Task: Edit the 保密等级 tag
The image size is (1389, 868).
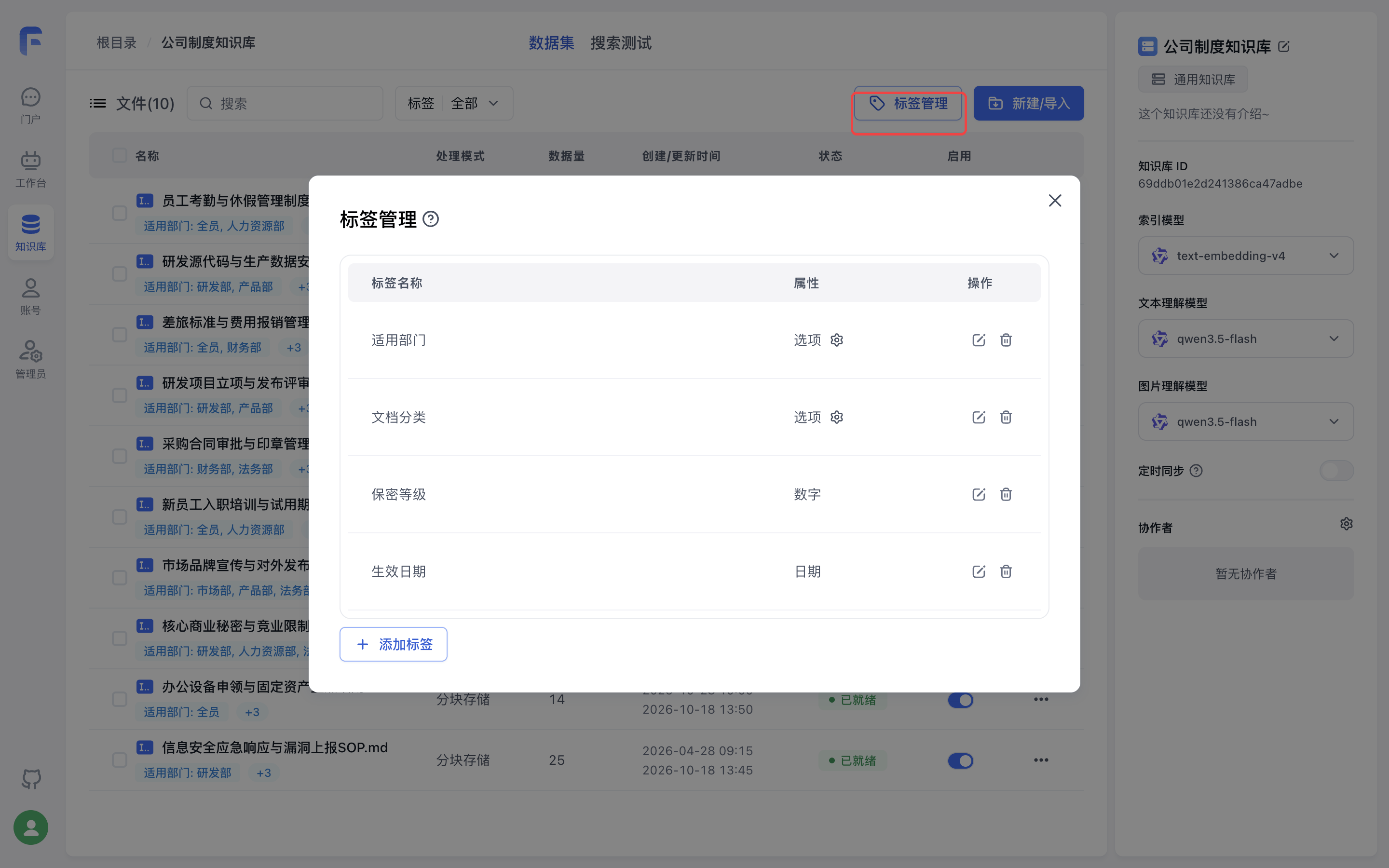Action: (x=979, y=494)
